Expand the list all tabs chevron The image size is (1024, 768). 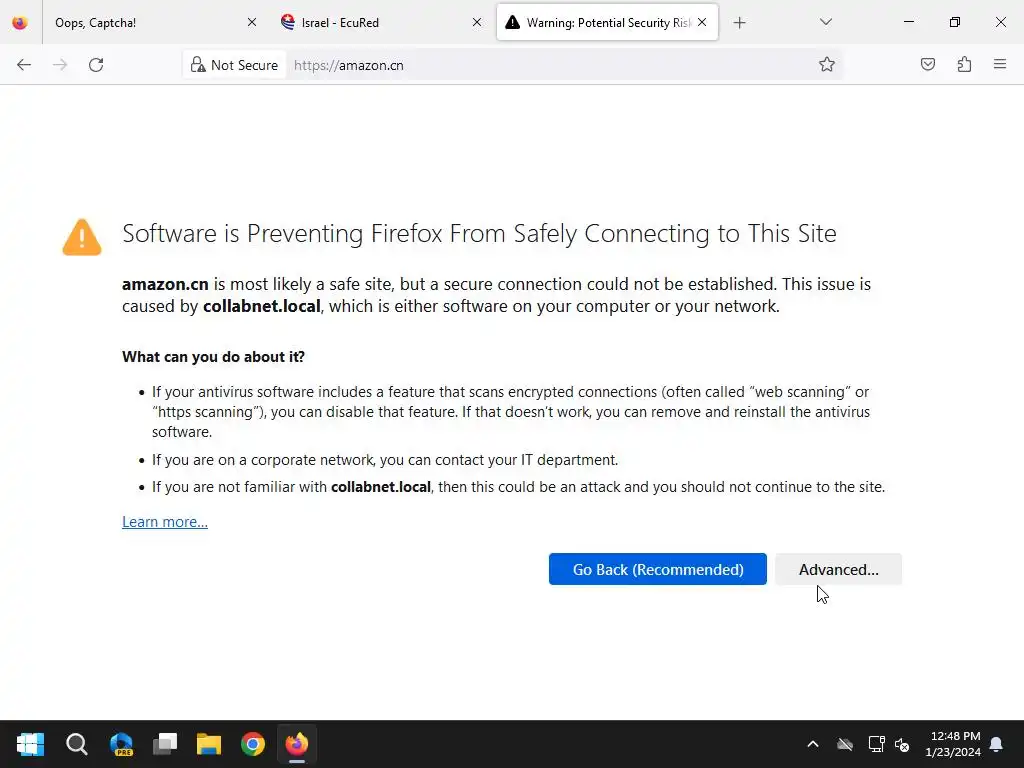(x=826, y=22)
